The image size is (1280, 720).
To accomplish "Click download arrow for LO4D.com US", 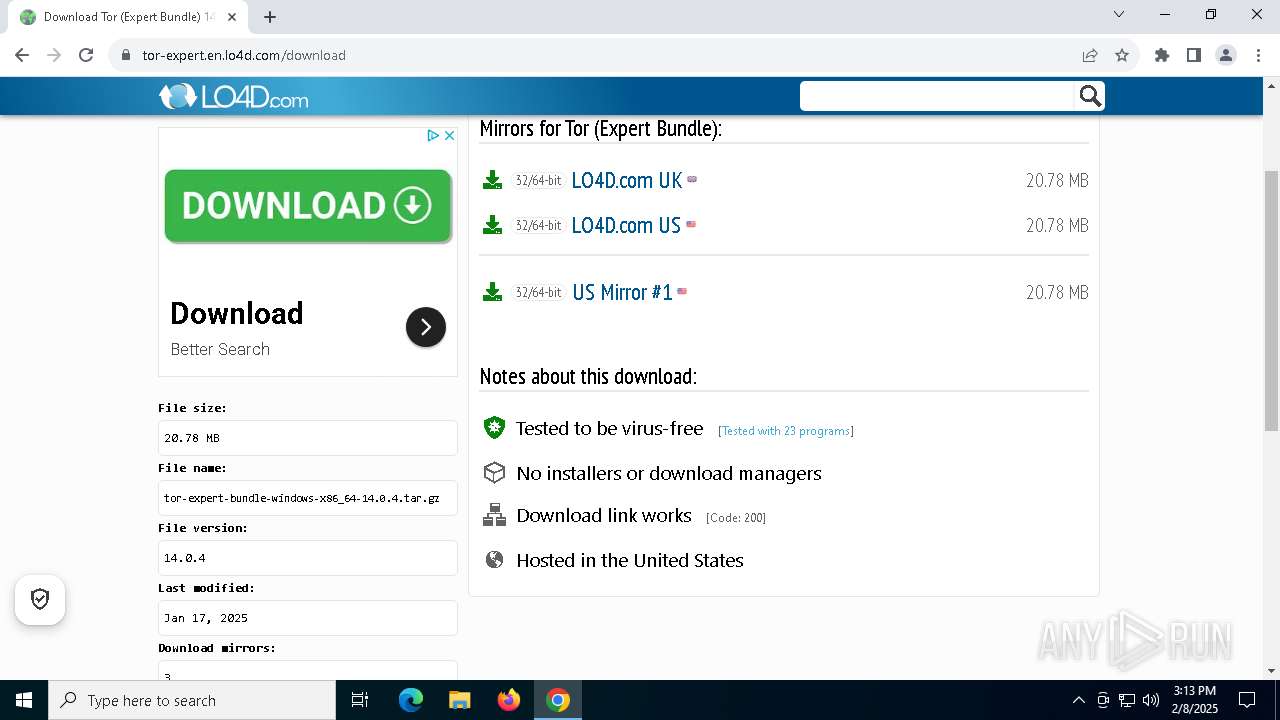I will [x=492, y=225].
